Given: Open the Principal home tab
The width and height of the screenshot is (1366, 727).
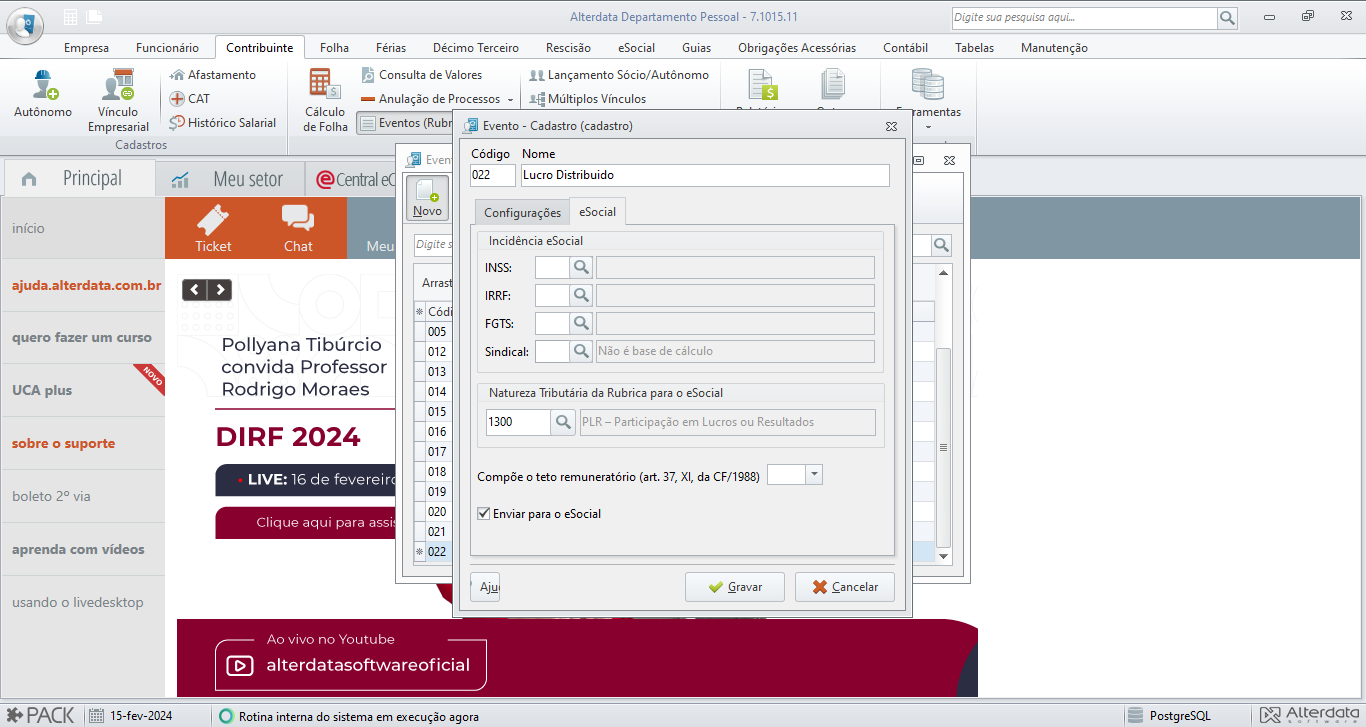Looking at the screenshot, I should pos(80,179).
